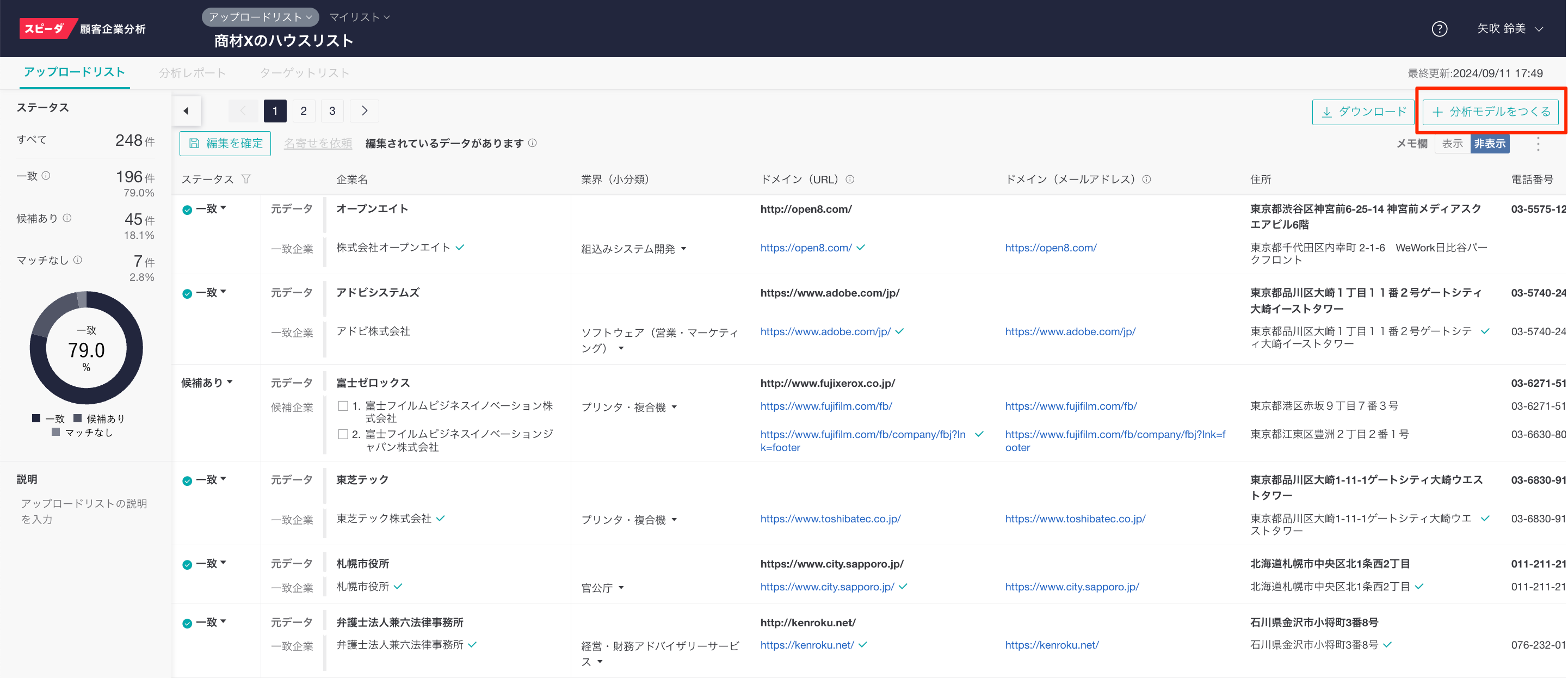Check the second candidate, 富士フイルムビジネスイノベーションジャパン株式会社

pos(343,435)
